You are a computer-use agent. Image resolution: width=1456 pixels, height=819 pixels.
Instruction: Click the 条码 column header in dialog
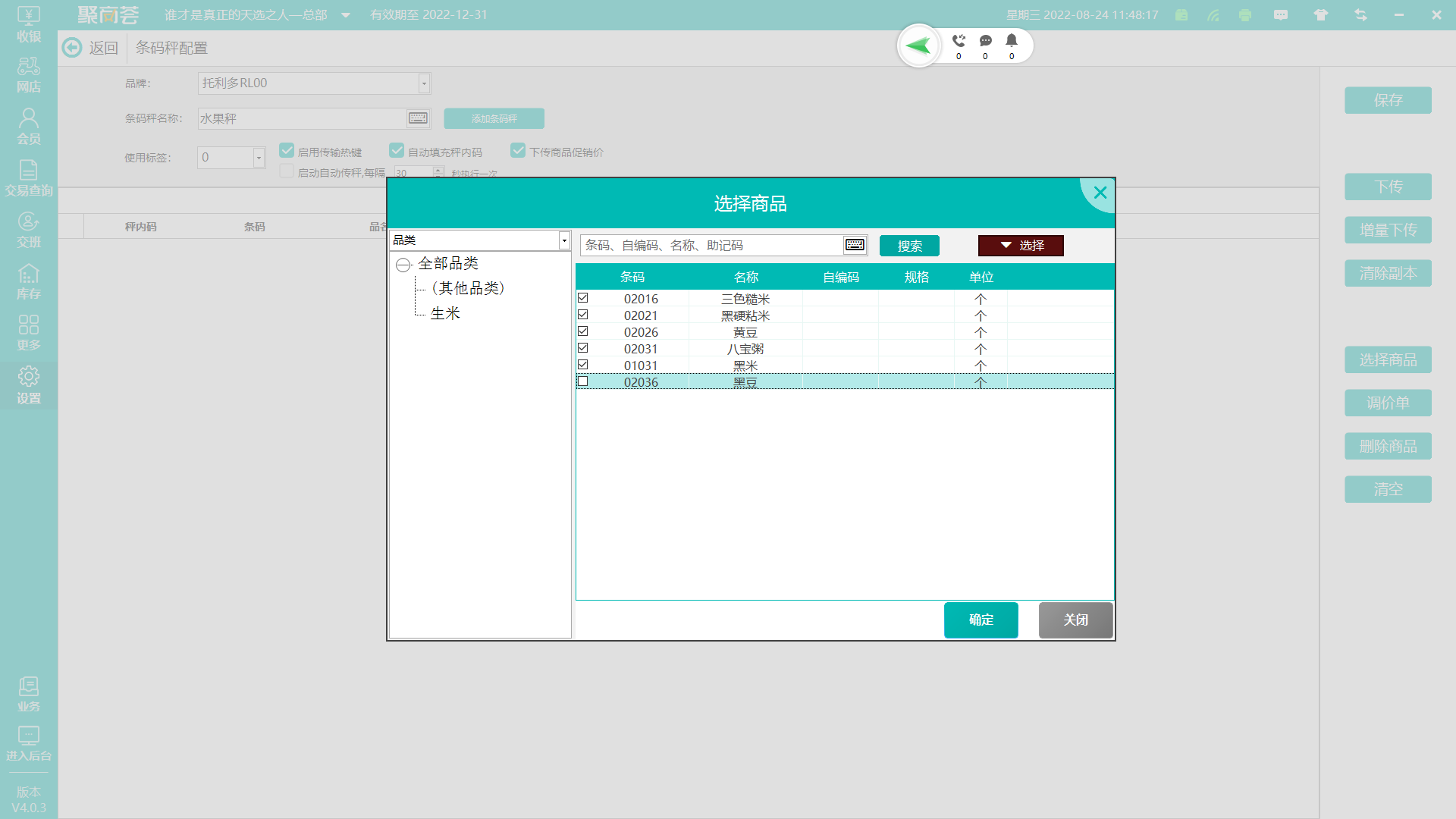(x=632, y=277)
